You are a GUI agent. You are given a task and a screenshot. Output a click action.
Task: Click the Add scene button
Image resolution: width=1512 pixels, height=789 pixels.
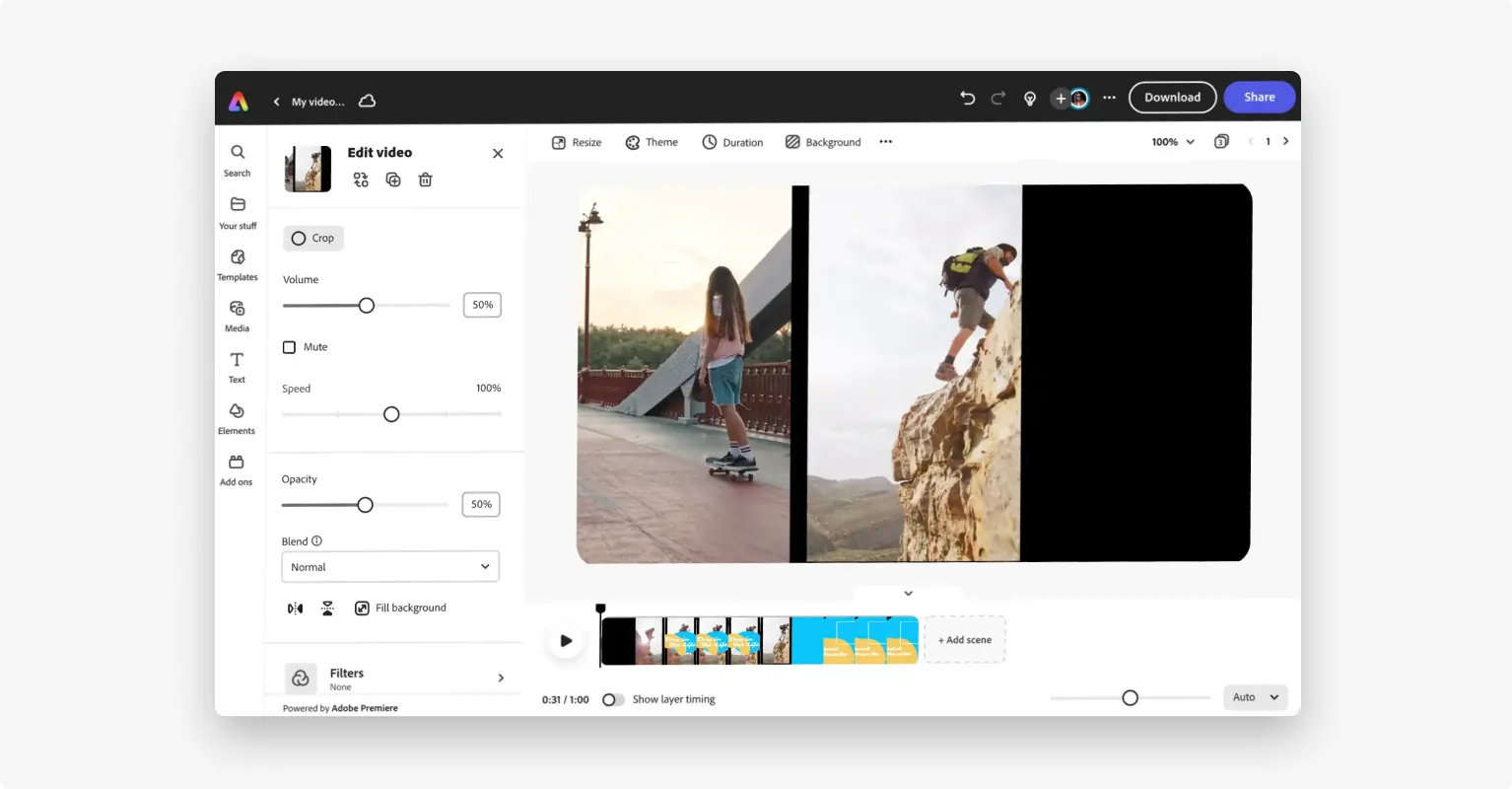(965, 640)
